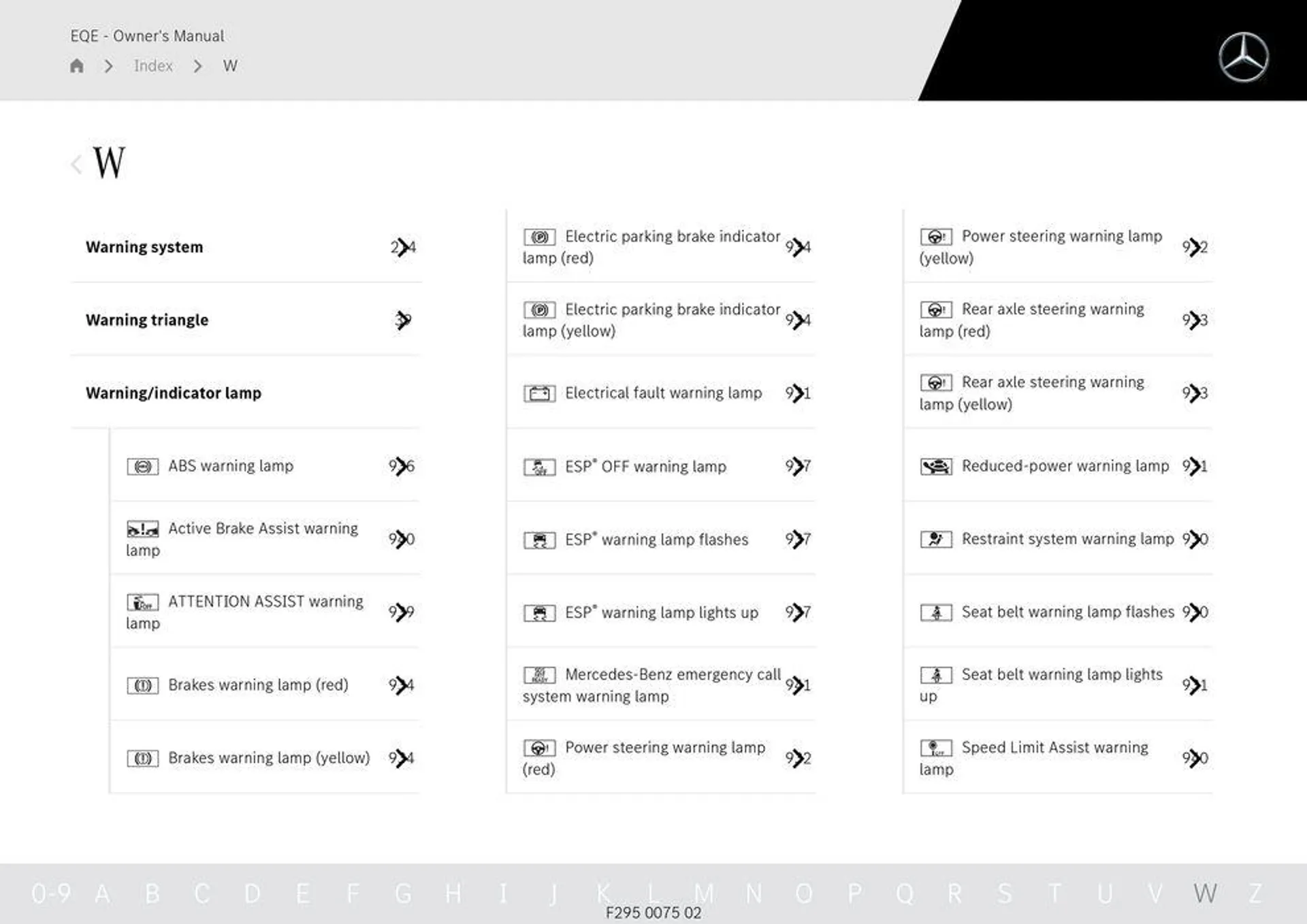Click the ATTENTION ASSIST warning lamp entry

(246, 610)
